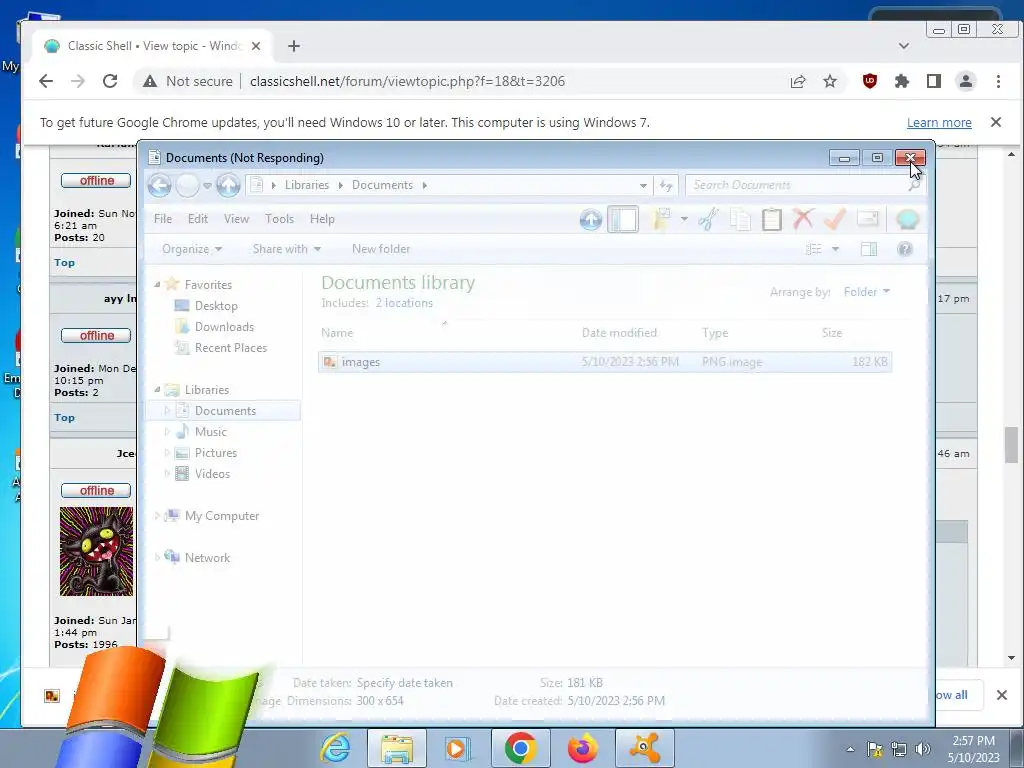The height and width of the screenshot is (768, 1024).
Task: Open Classic Explorer settings shell icon
Action: tap(907, 219)
